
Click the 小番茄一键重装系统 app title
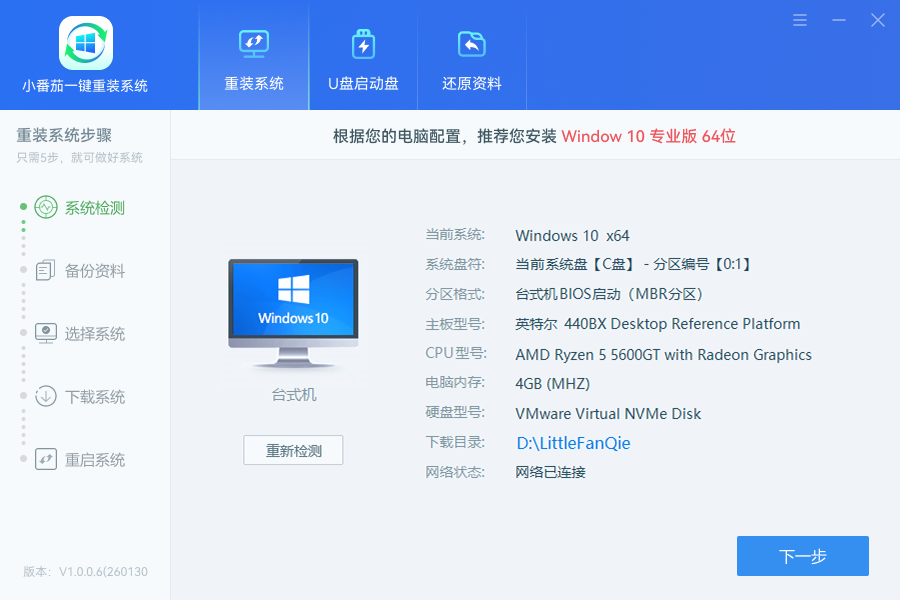click(x=86, y=86)
